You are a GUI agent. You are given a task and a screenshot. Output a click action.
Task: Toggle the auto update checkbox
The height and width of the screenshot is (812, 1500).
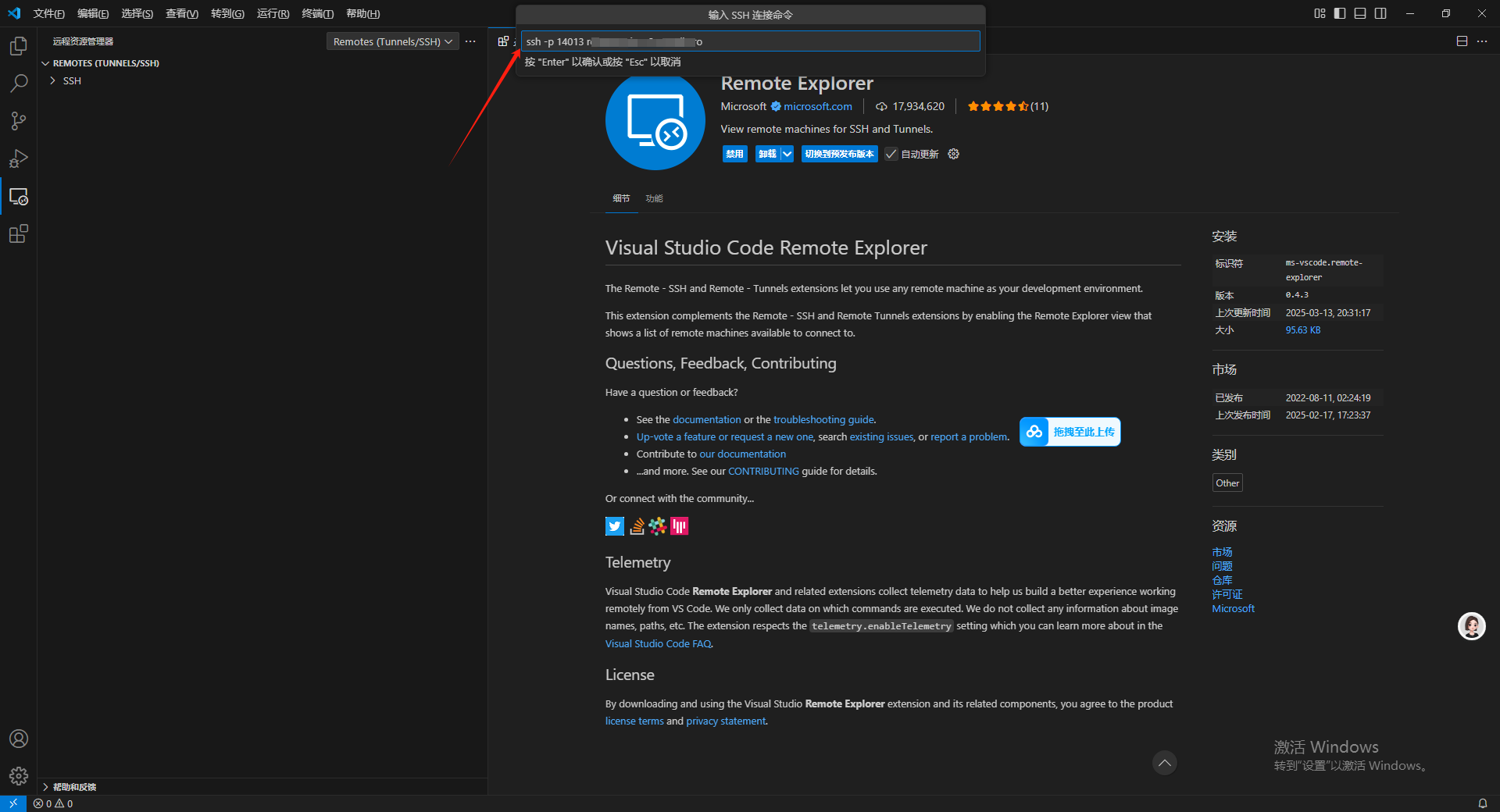click(891, 154)
